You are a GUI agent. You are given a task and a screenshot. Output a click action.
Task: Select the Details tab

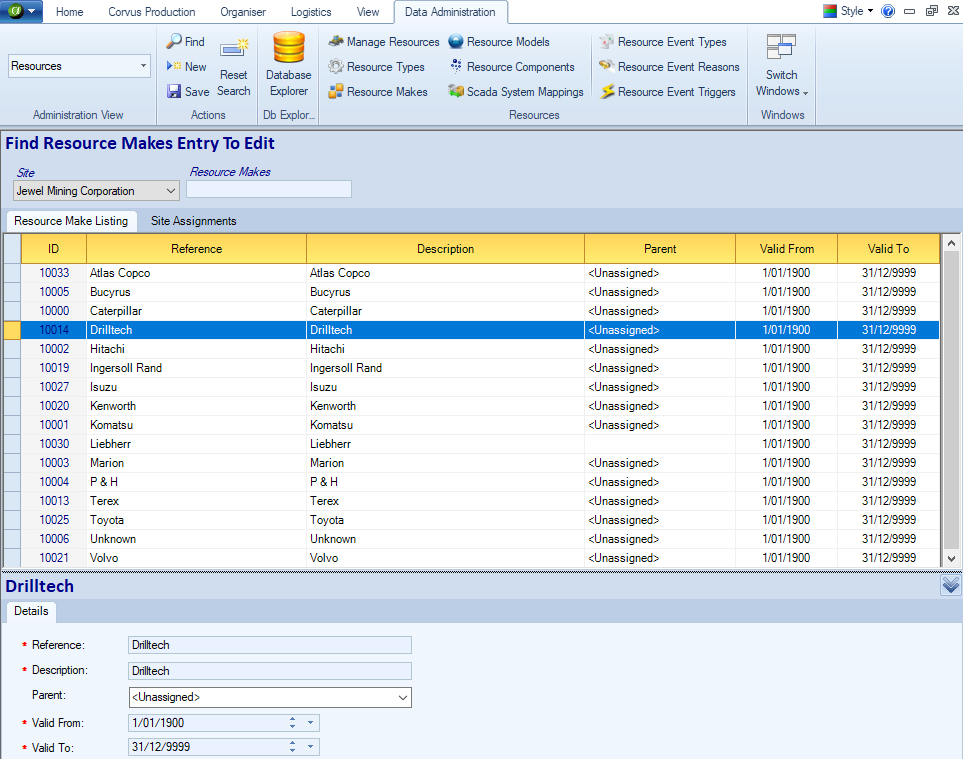(31, 611)
